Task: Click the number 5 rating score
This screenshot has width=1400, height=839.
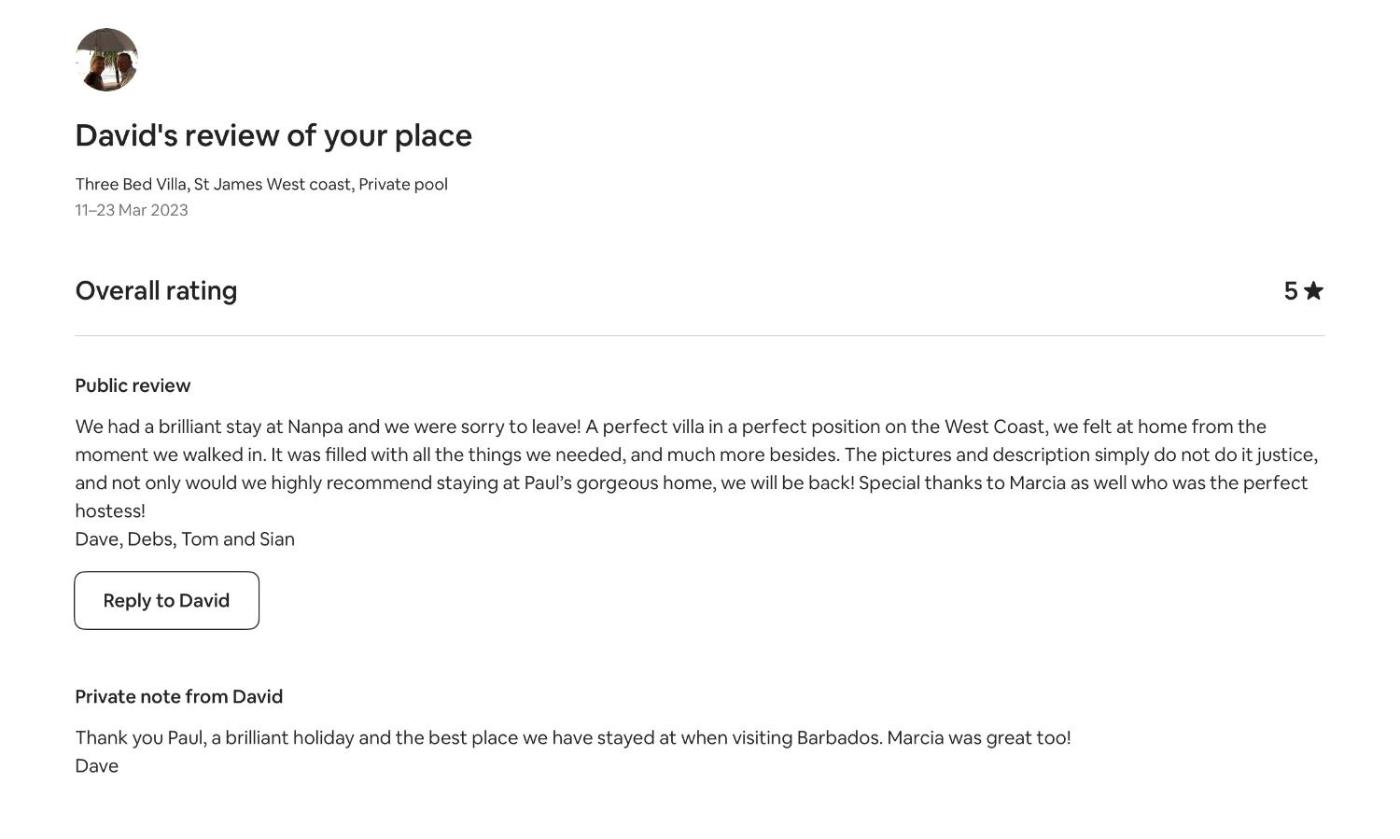Action: (1290, 291)
